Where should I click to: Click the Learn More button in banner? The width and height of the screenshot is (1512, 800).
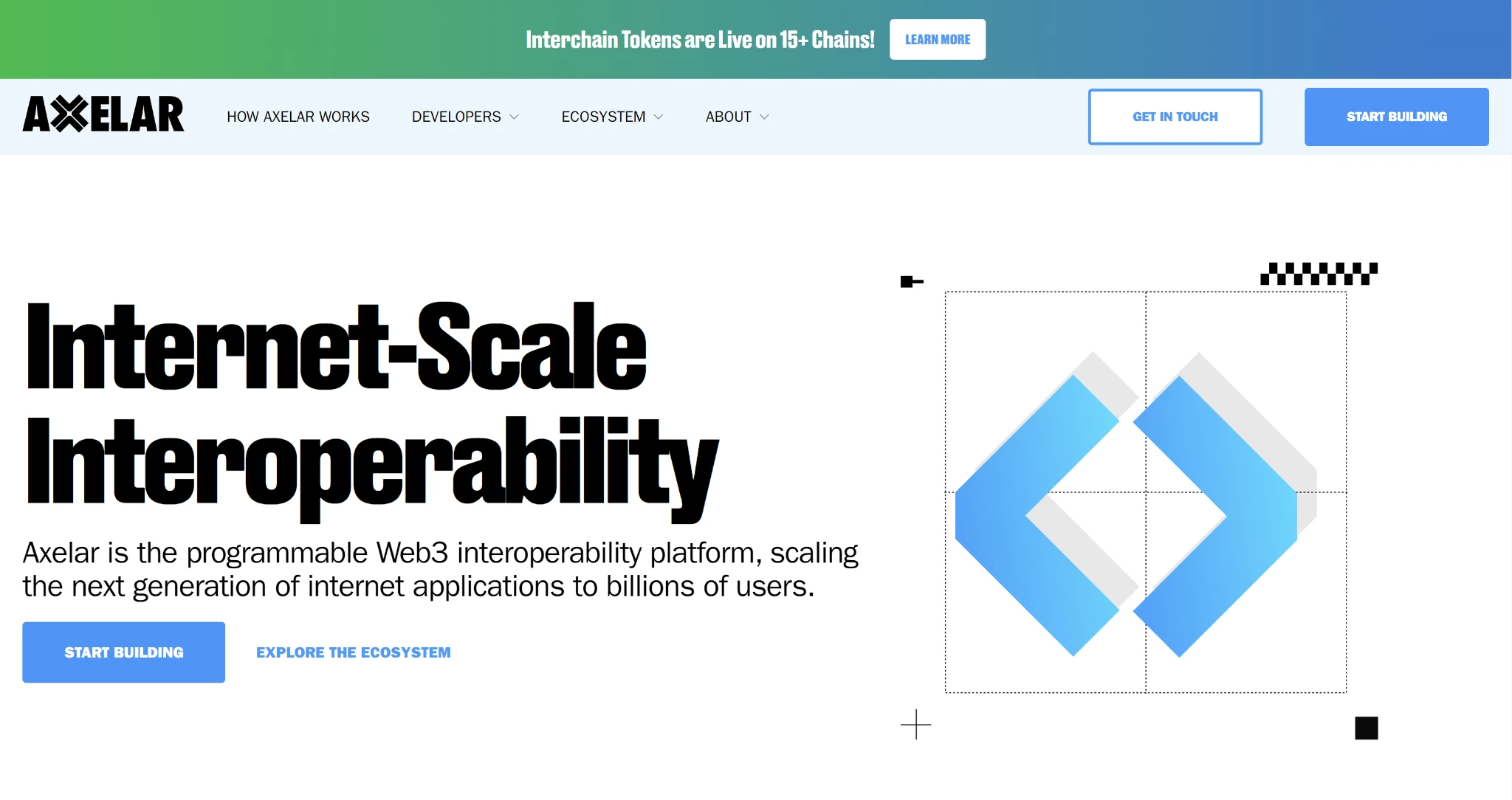938,39
